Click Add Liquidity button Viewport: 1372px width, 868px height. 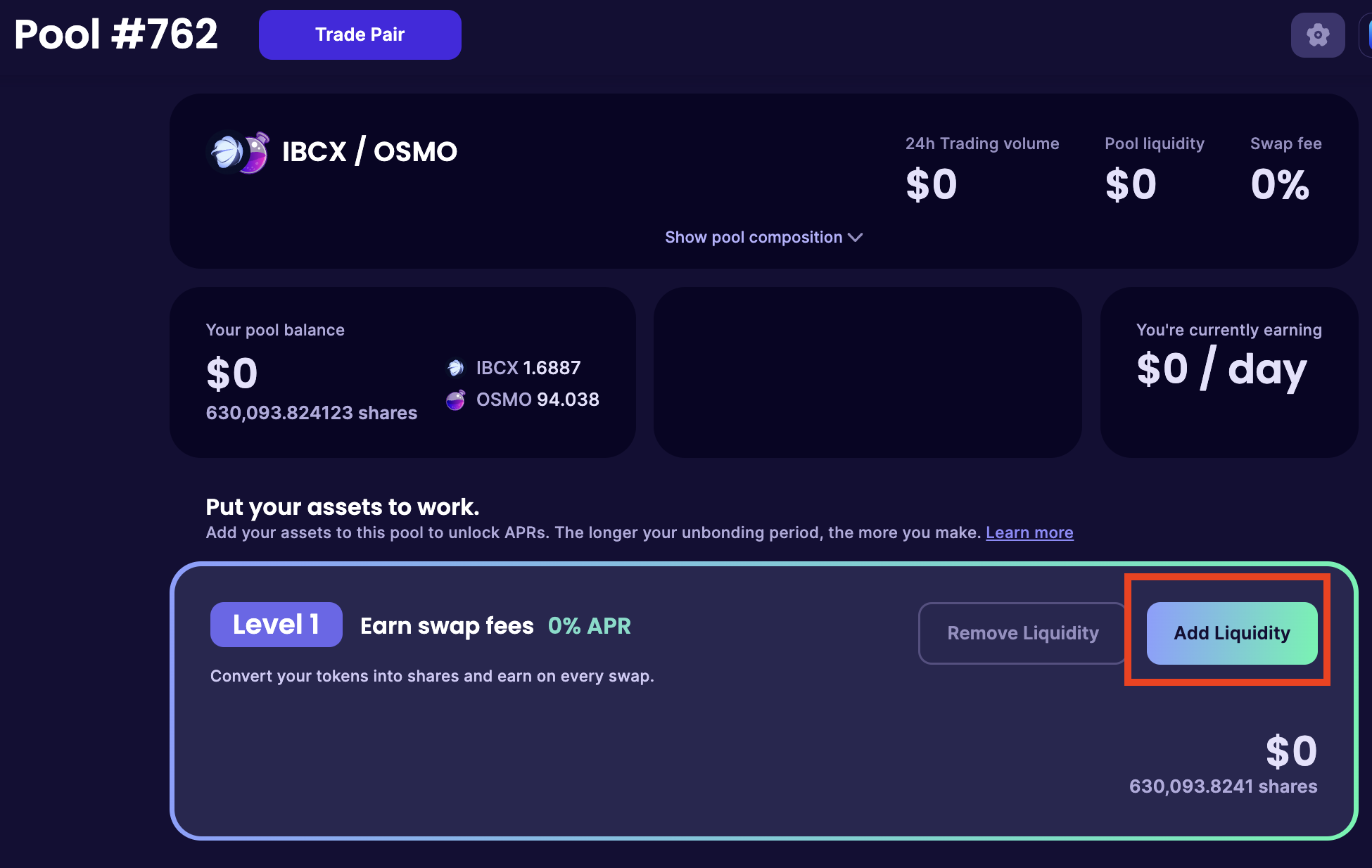[x=1231, y=633]
